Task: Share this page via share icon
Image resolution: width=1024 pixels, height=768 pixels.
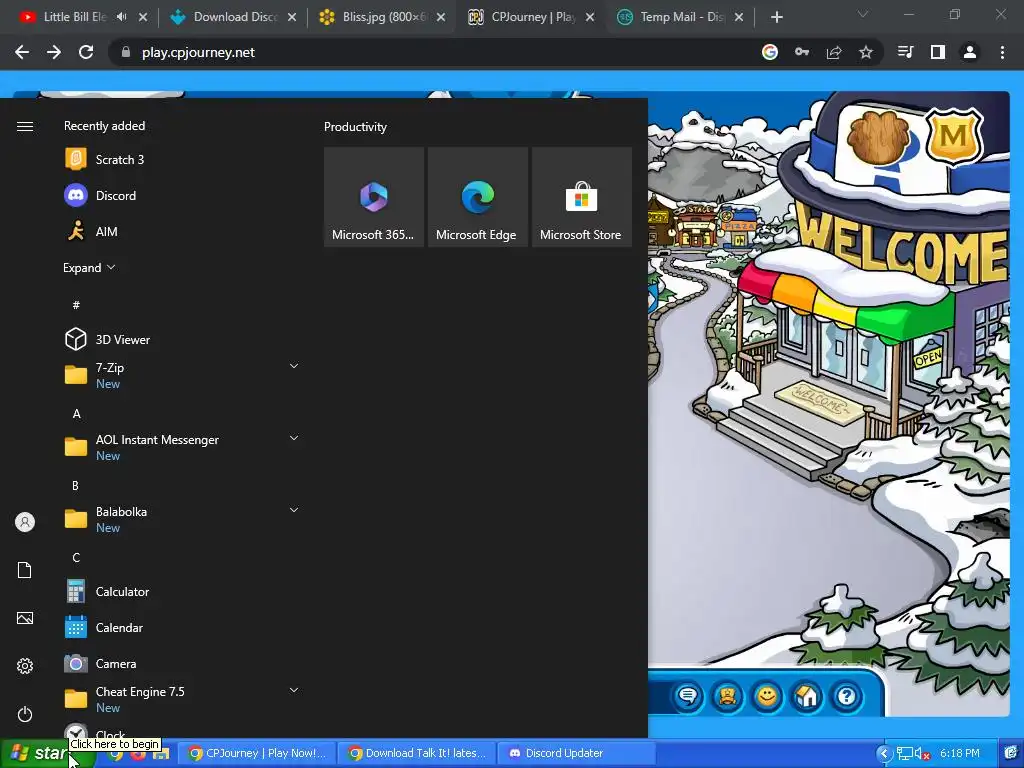Action: coord(834,52)
